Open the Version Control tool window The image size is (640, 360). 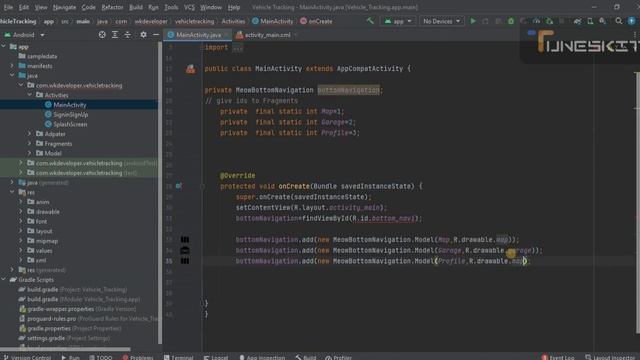pyautogui.click(x=27, y=357)
